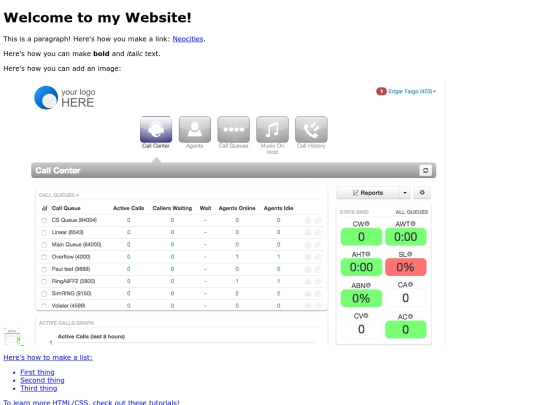Click the info icon next to AC
Image resolution: width=540 pixels, height=405 pixels.
click(x=410, y=316)
